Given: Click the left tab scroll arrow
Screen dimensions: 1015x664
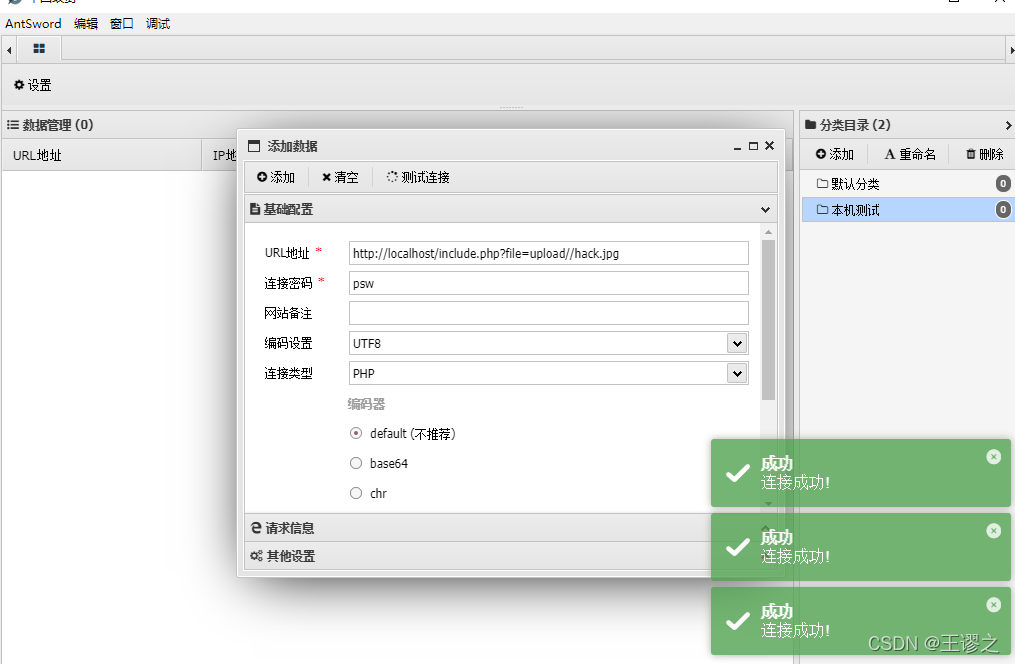Looking at the screenshot, I should tap(9, 50).
